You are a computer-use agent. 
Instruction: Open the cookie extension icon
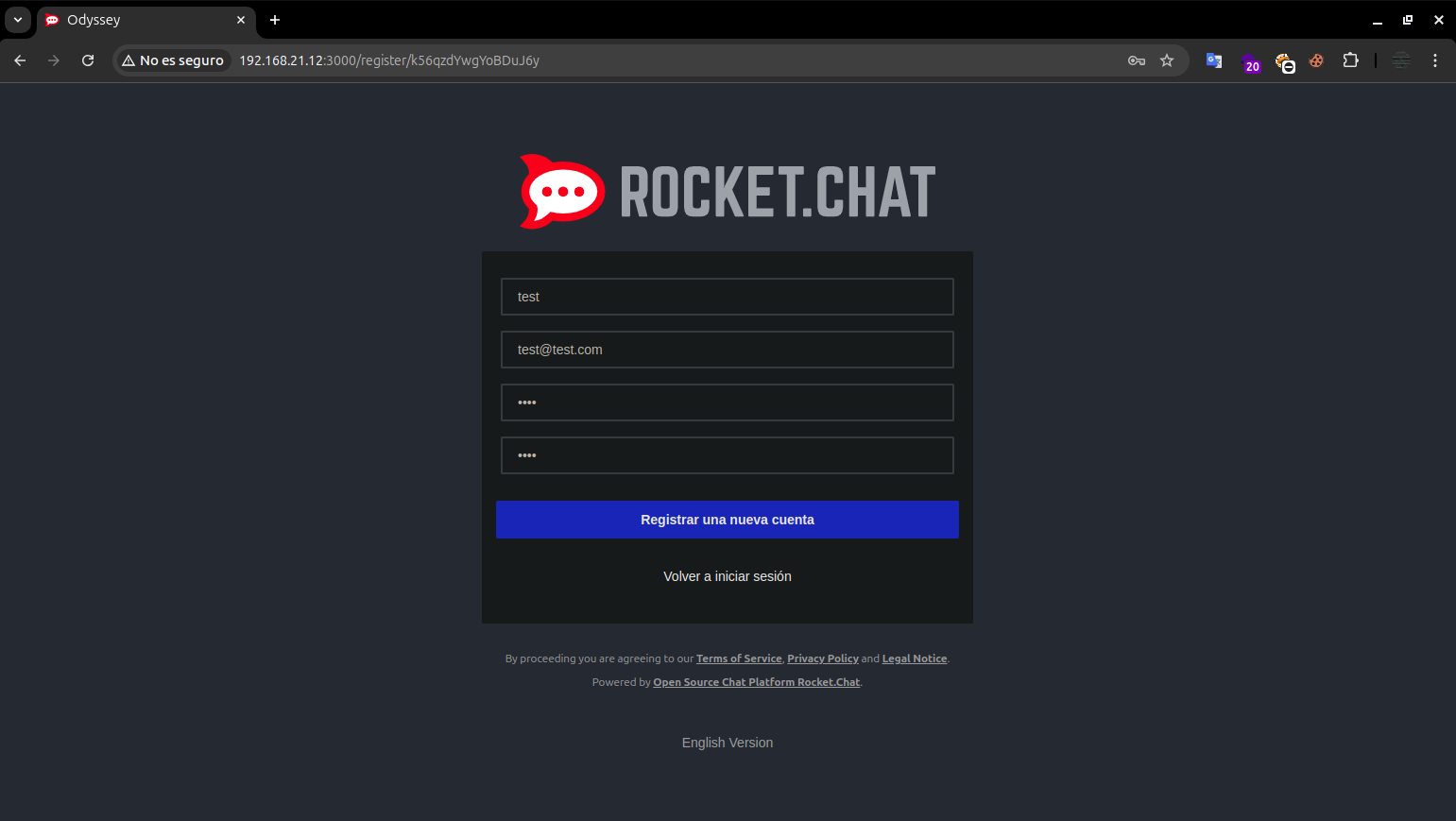(x=1316, y=60)
